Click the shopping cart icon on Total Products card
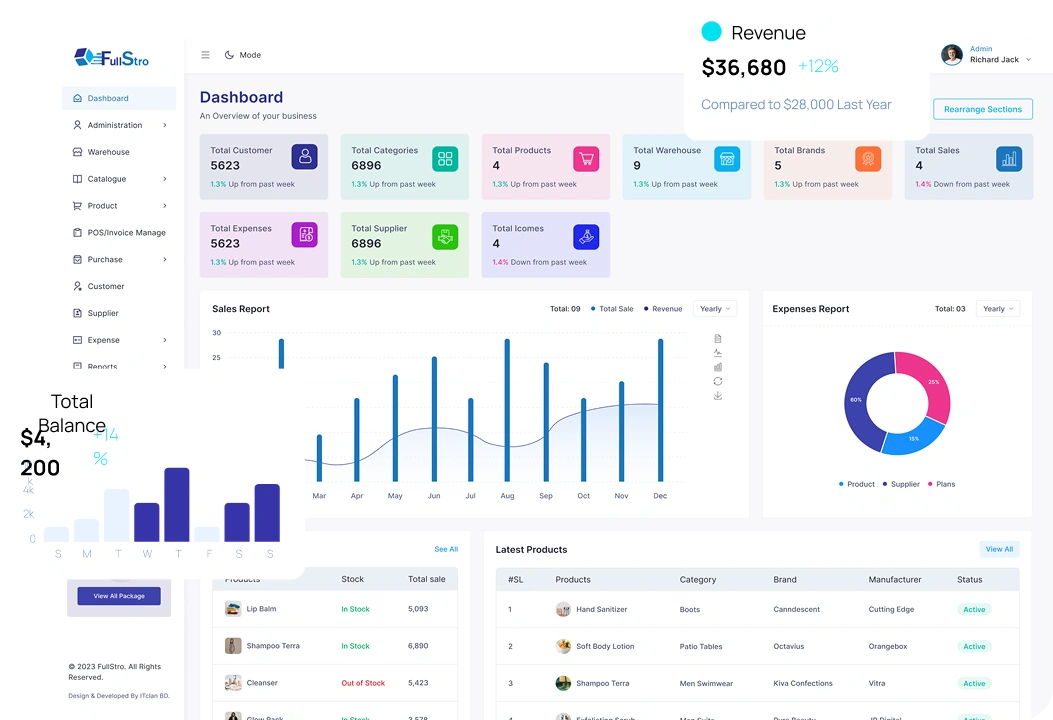 click(586, 158)
